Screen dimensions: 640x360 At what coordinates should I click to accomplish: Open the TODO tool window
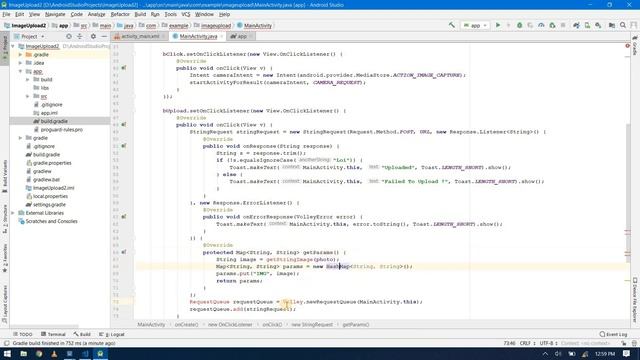click(x=22, y=334)
